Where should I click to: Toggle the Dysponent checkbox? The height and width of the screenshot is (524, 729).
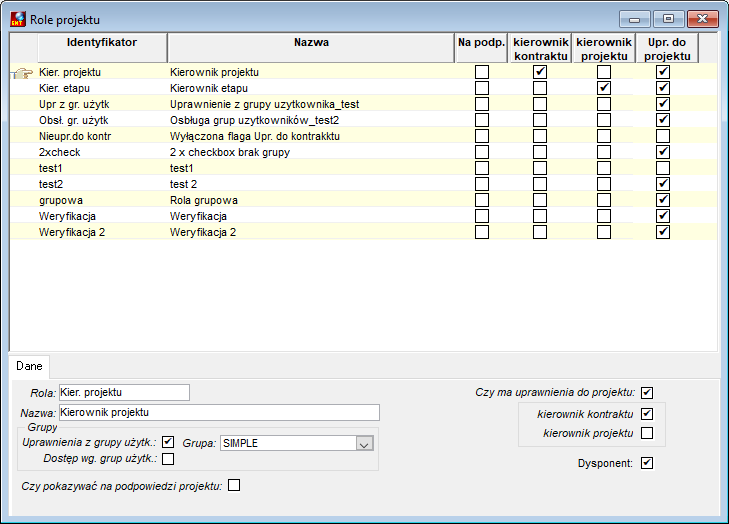647,463
